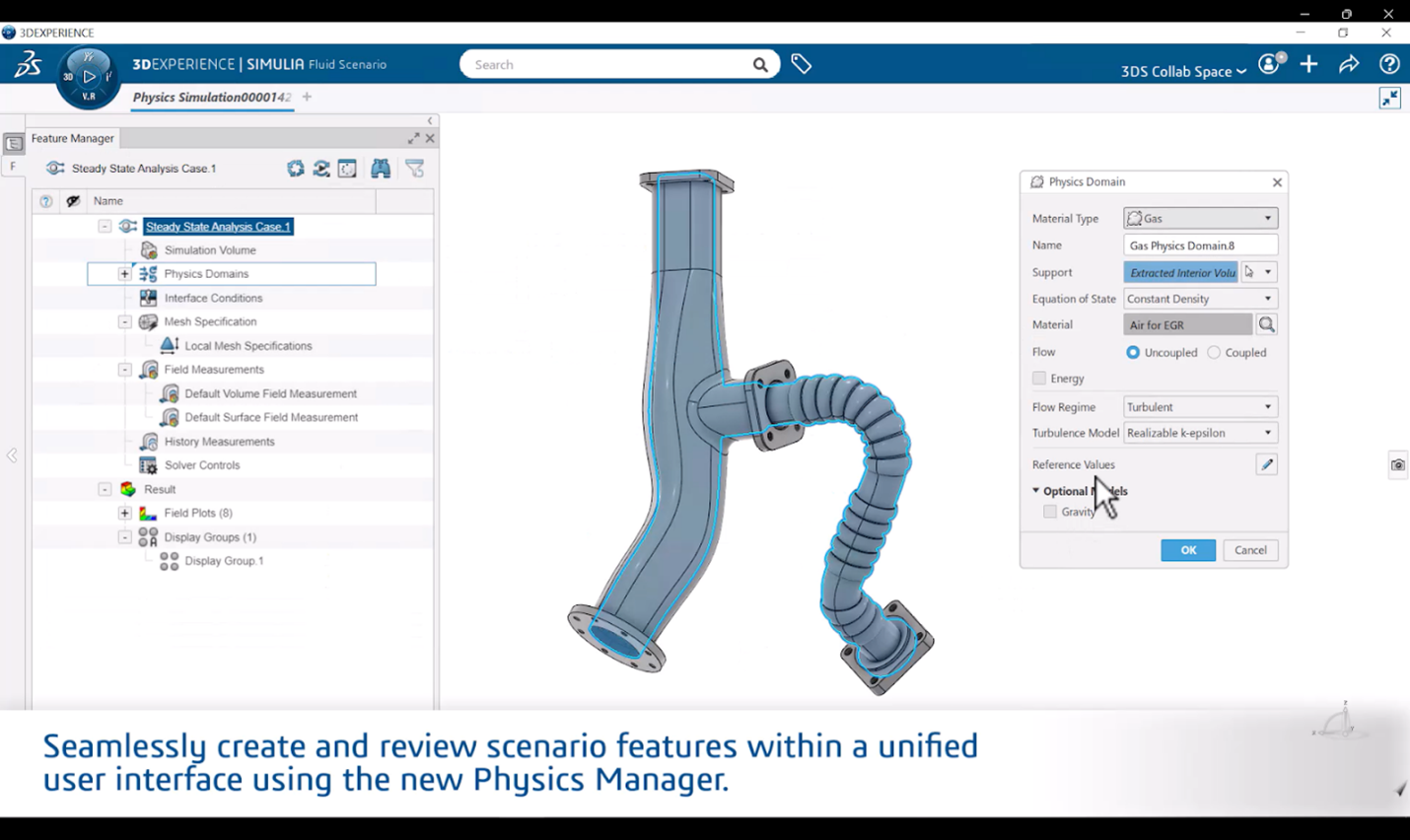The height and width of the screenshot is (840, 1410).
Task: Select the Solver Controls icon in the tree
Action: pos(148,464)
